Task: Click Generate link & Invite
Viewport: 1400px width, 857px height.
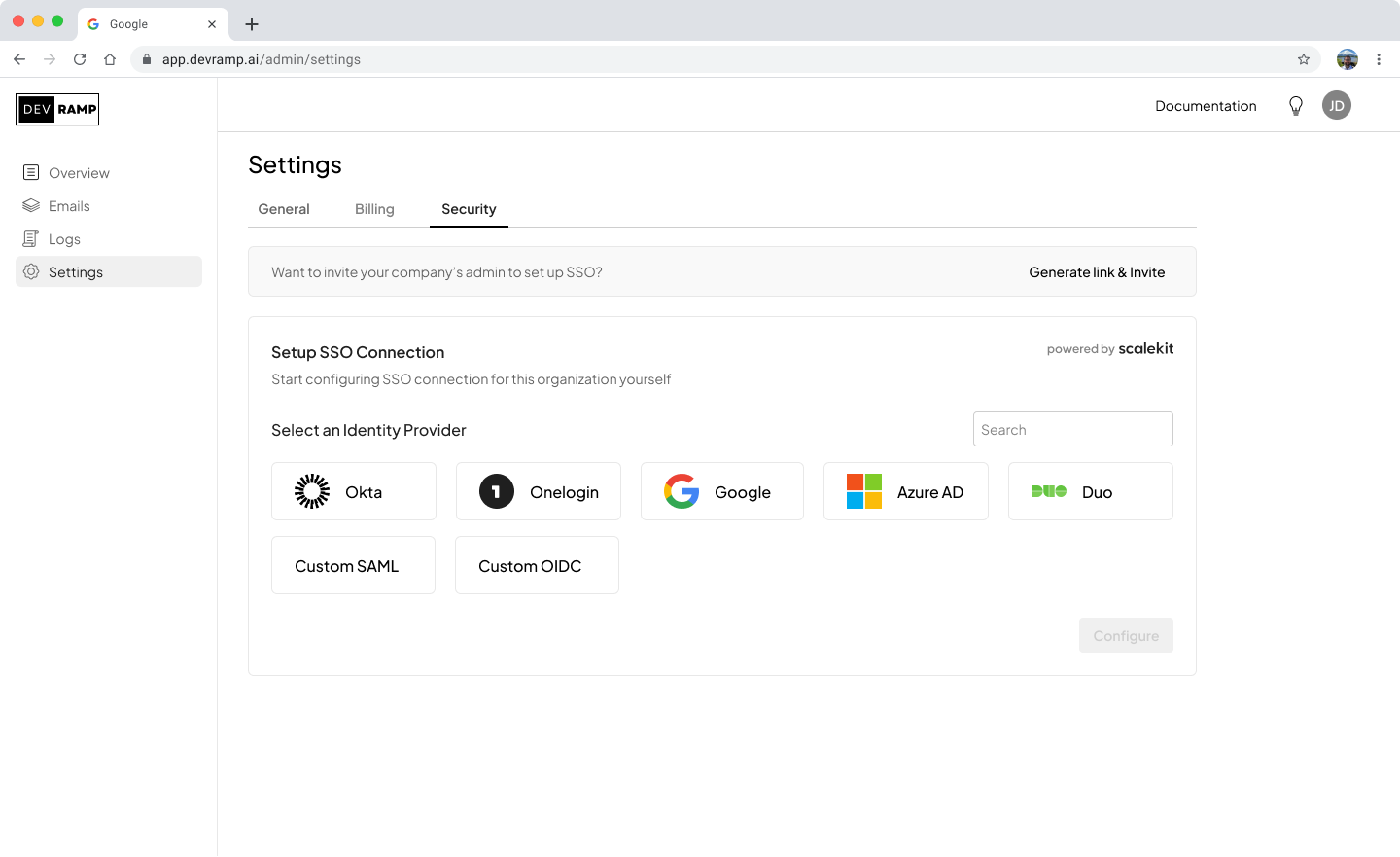Action: point(1097,272)
